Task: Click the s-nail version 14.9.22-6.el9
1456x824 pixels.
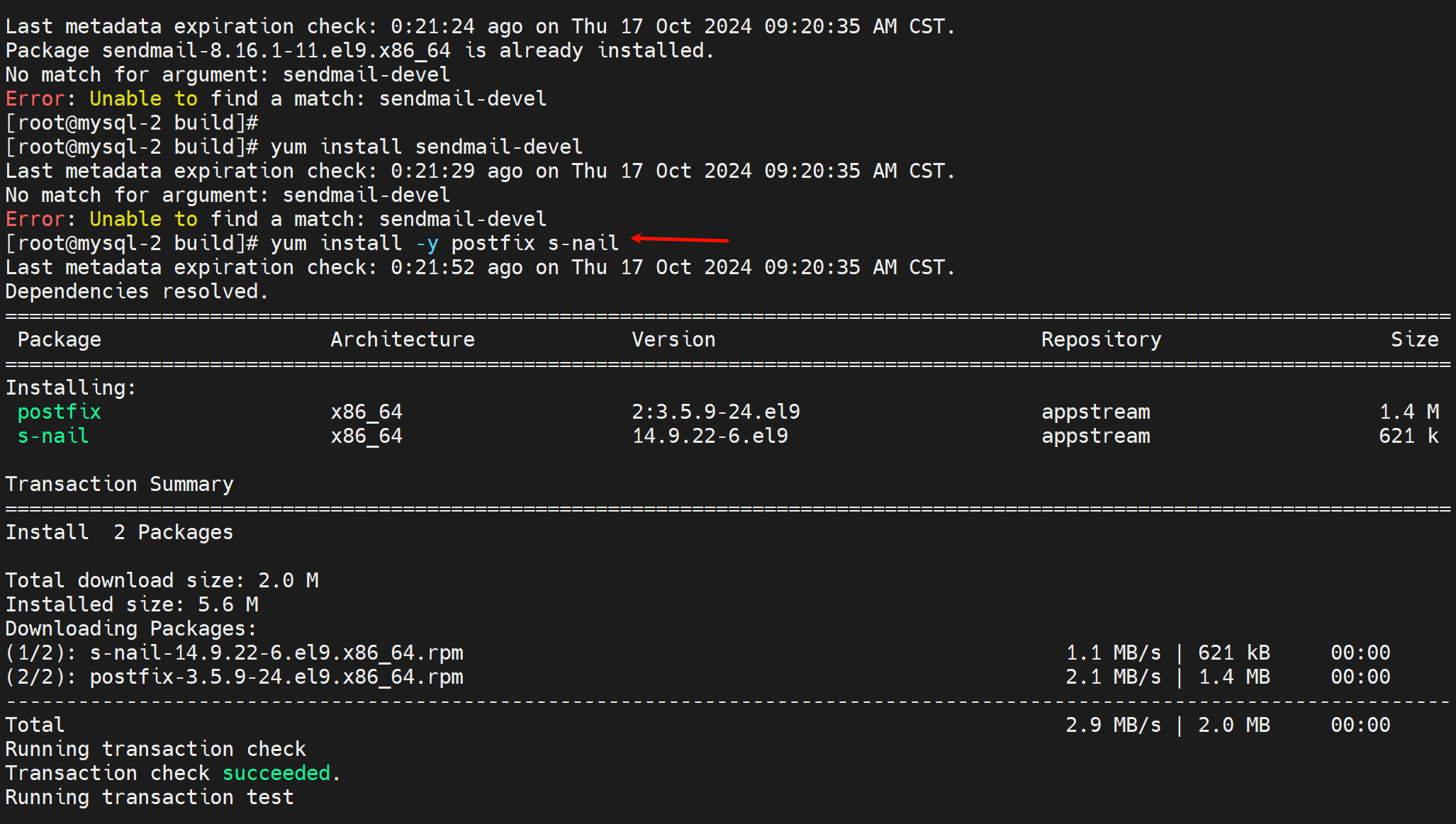Action: click(710, 436)
